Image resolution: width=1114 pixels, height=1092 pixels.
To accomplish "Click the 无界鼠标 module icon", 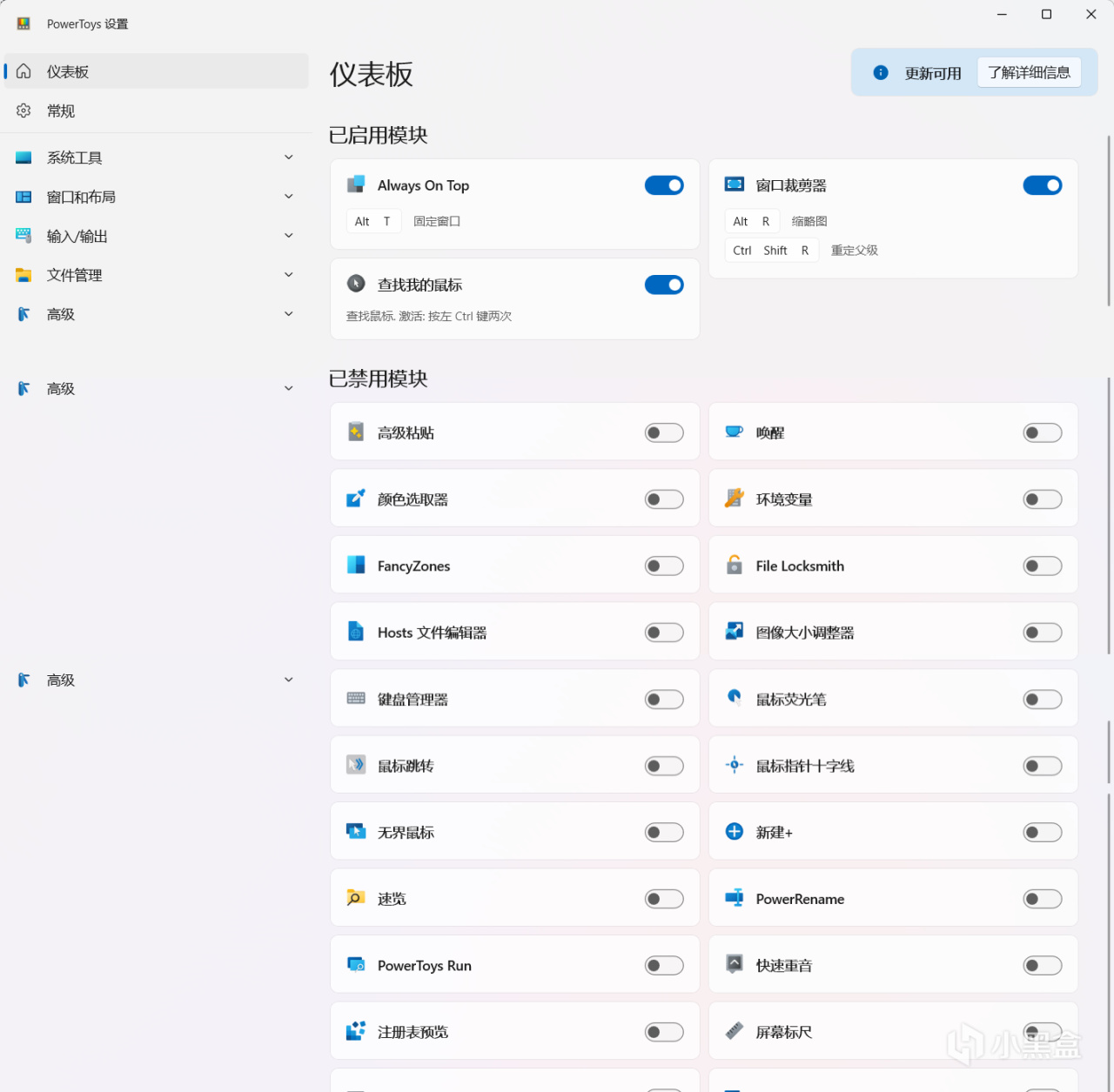I will pos(356,831).
